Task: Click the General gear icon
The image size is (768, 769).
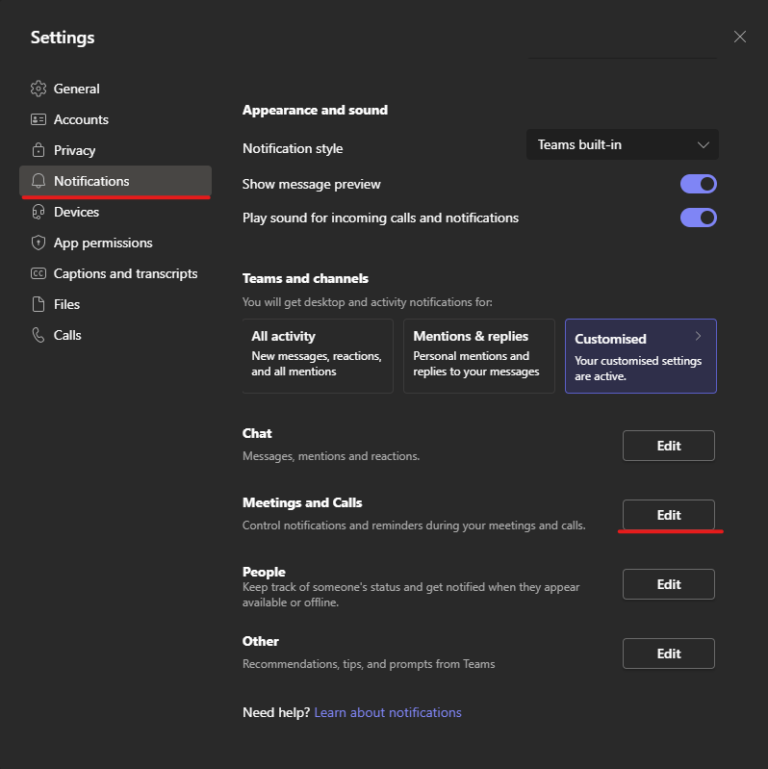Action: pyautogui.click(x=38, y=89)
